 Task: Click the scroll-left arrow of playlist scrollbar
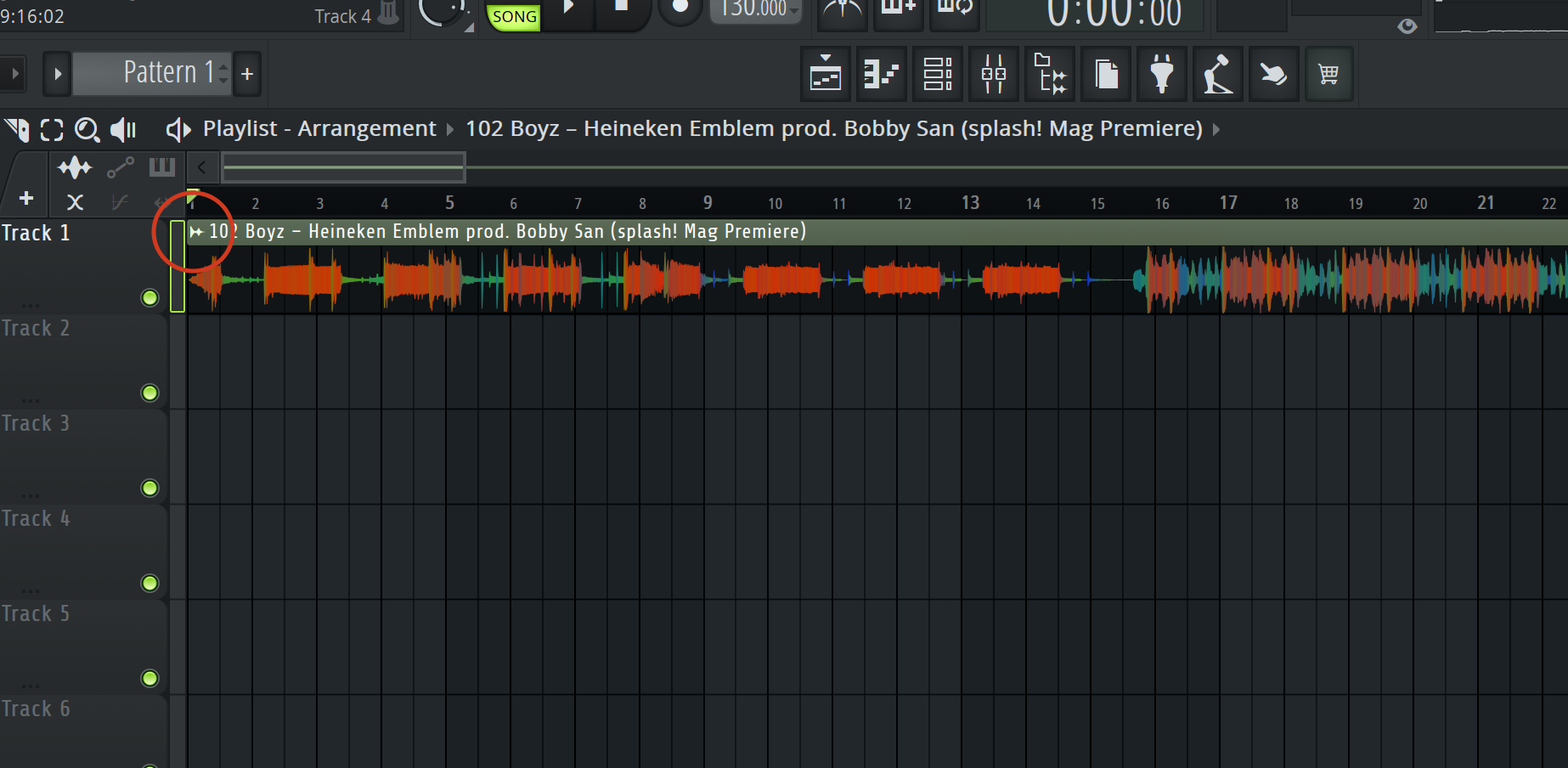click(x=202, y=167)
